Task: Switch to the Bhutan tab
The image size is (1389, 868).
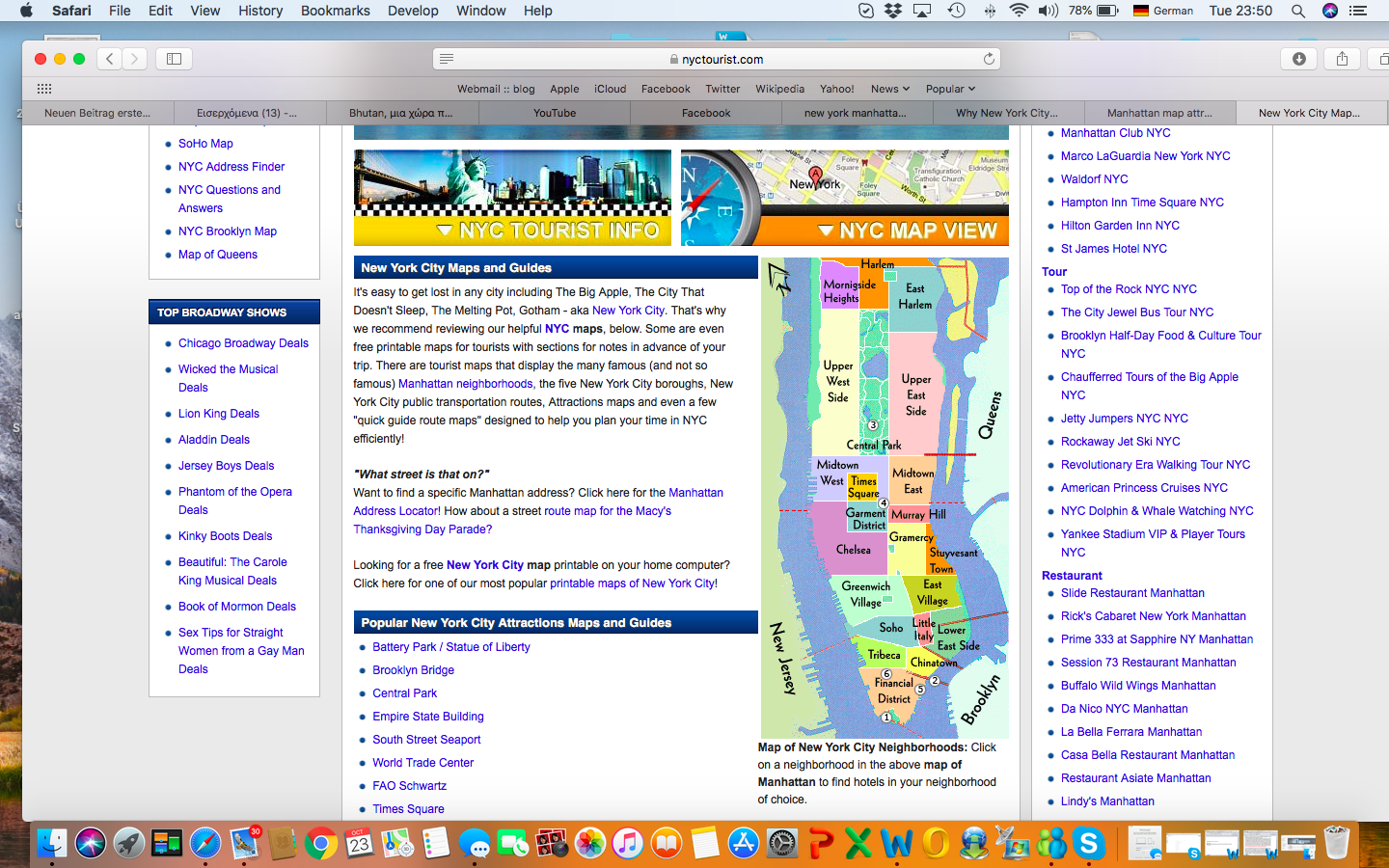Action: (401, 113)
